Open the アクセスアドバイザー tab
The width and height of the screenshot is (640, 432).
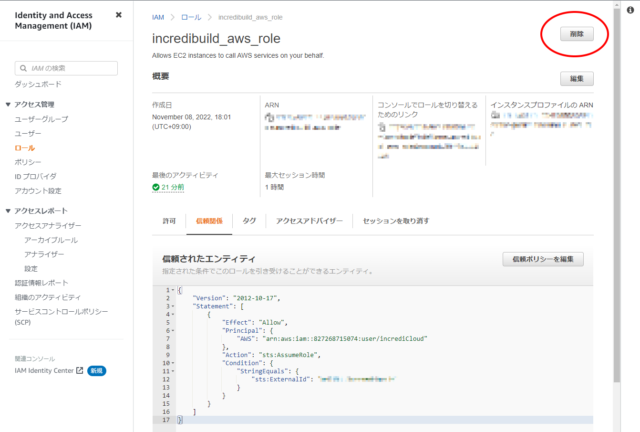tap(309, 221)
